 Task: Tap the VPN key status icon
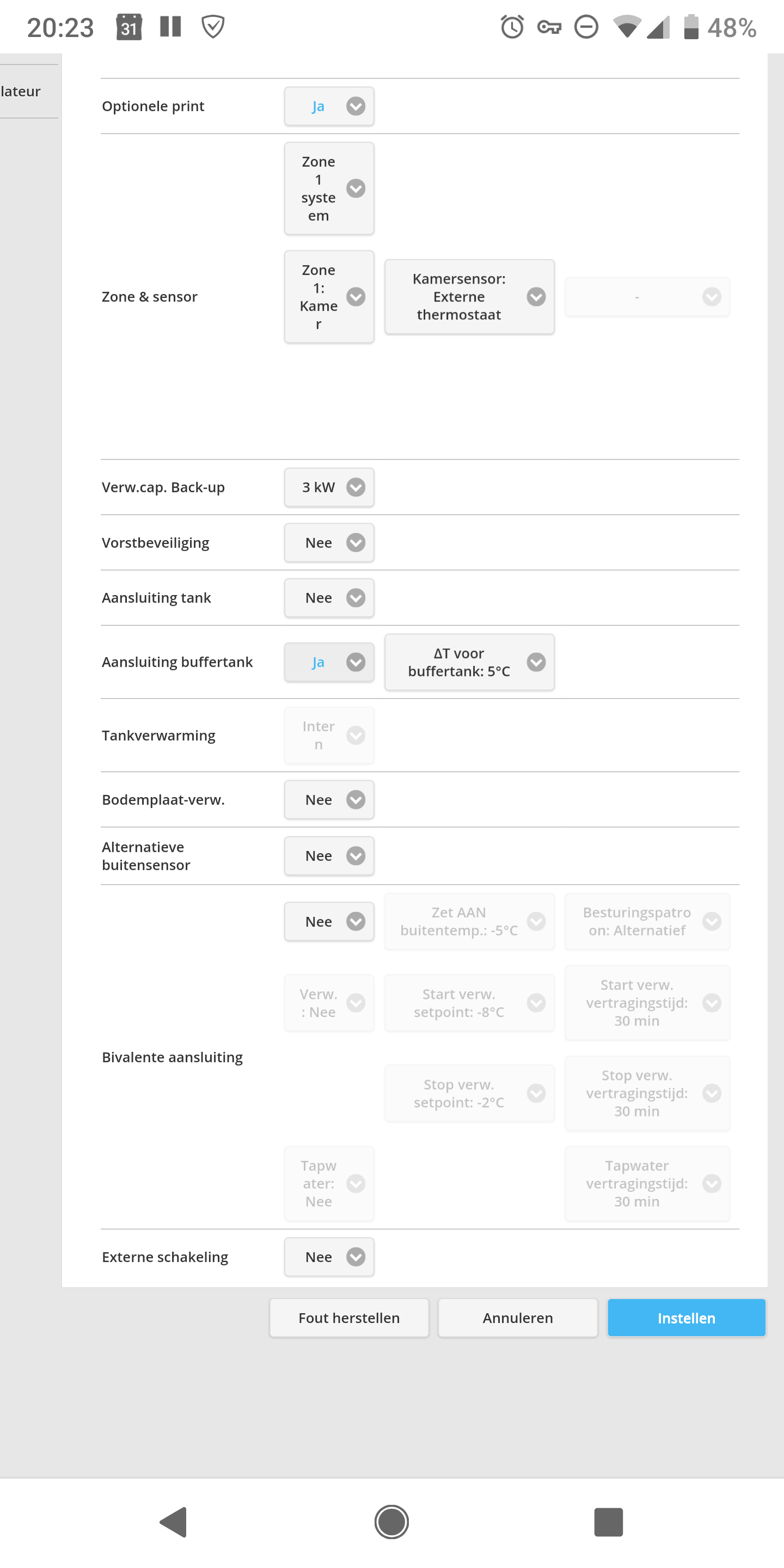click(549, 27)
